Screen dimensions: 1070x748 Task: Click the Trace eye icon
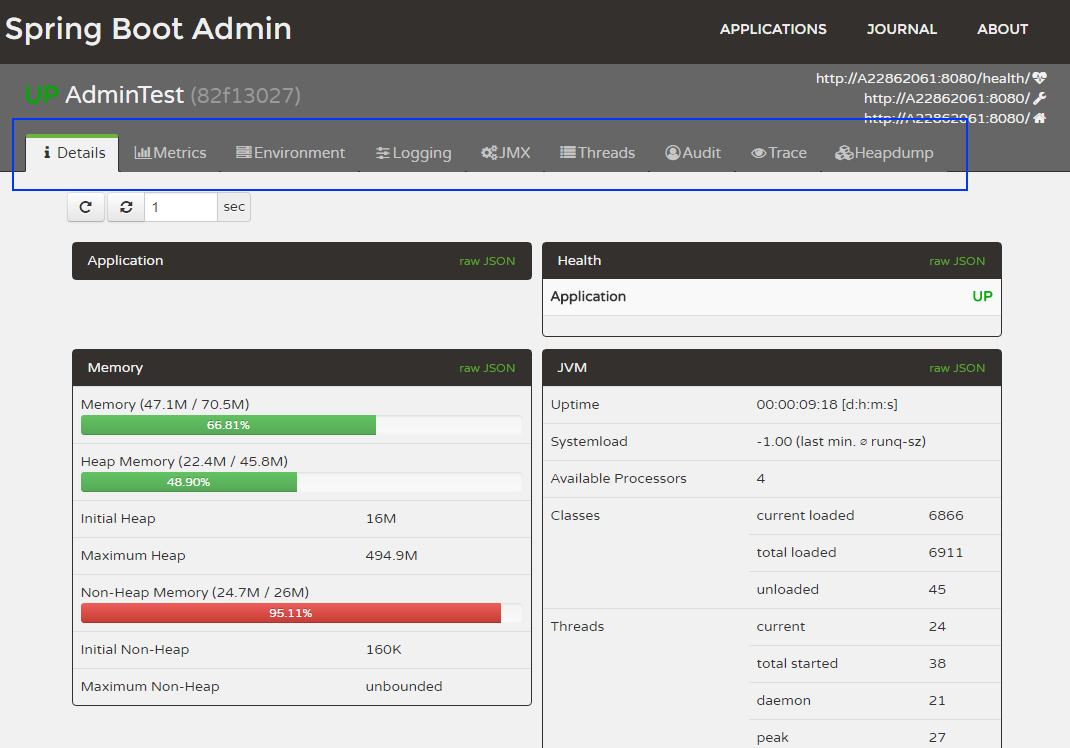click(758, 153)
